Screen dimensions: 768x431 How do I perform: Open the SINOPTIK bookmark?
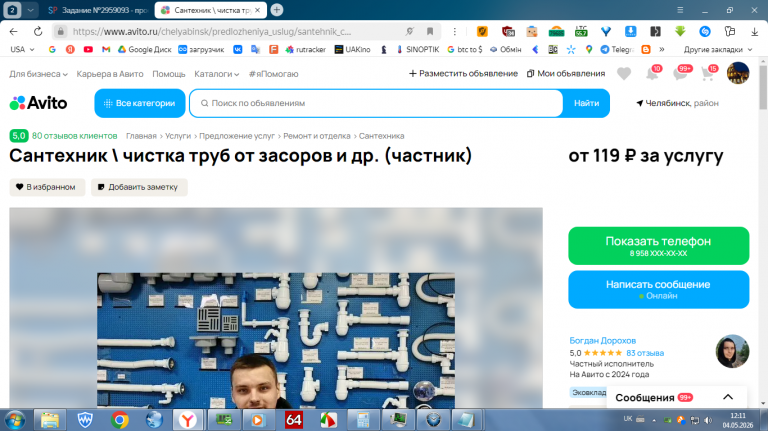418,49
